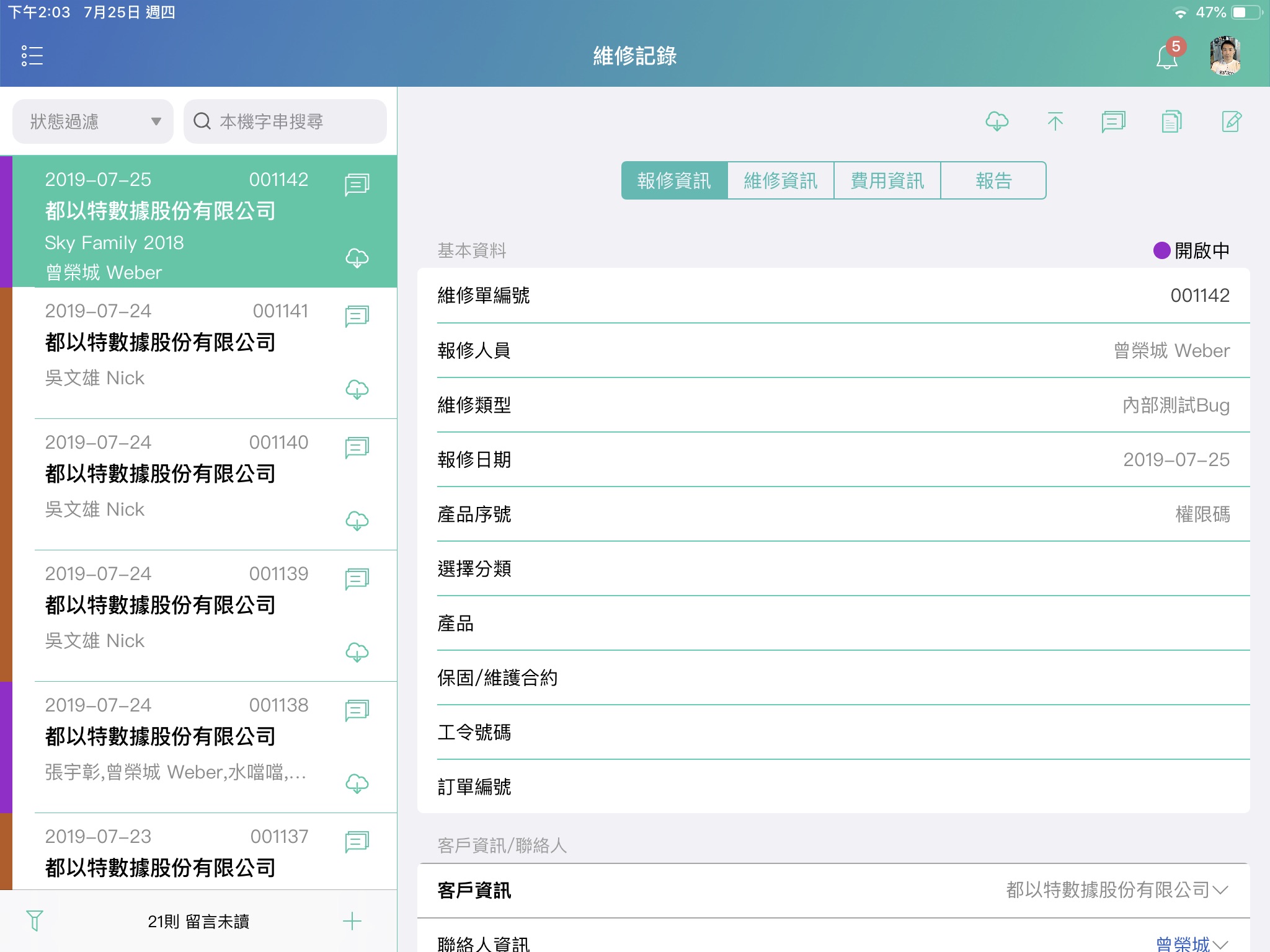Add new record with plus icon
This screenshot has width=1270, height=952.
pos(352,921)
